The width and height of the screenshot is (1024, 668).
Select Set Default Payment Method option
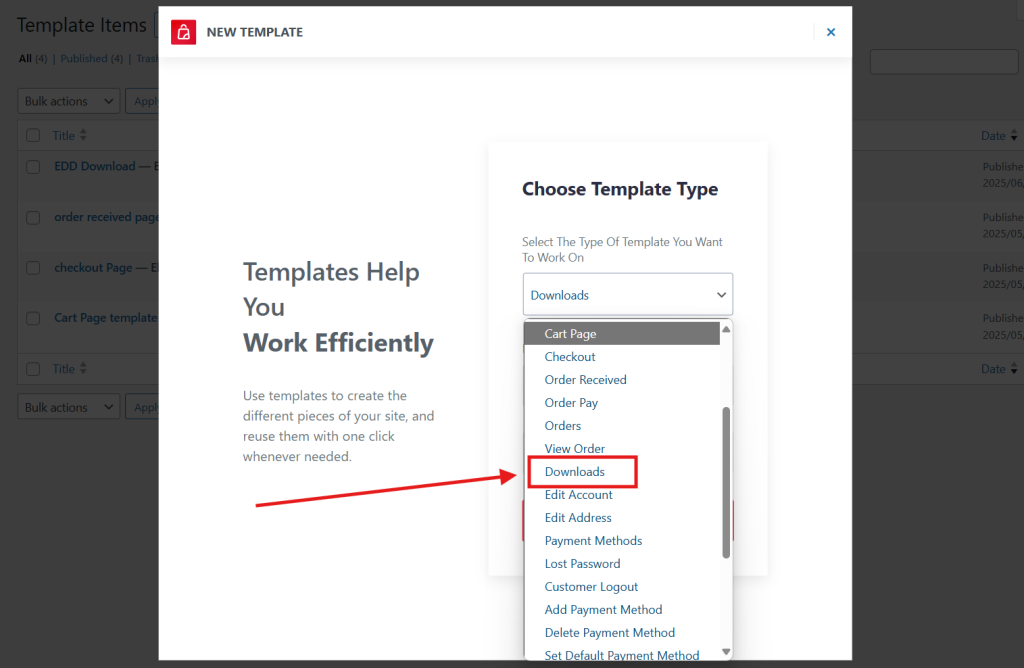coord(622,654)
